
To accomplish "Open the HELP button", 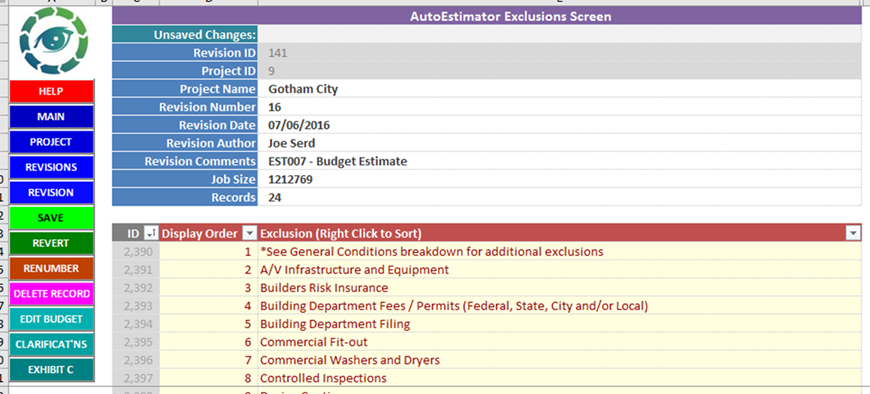I will [51, 91].
